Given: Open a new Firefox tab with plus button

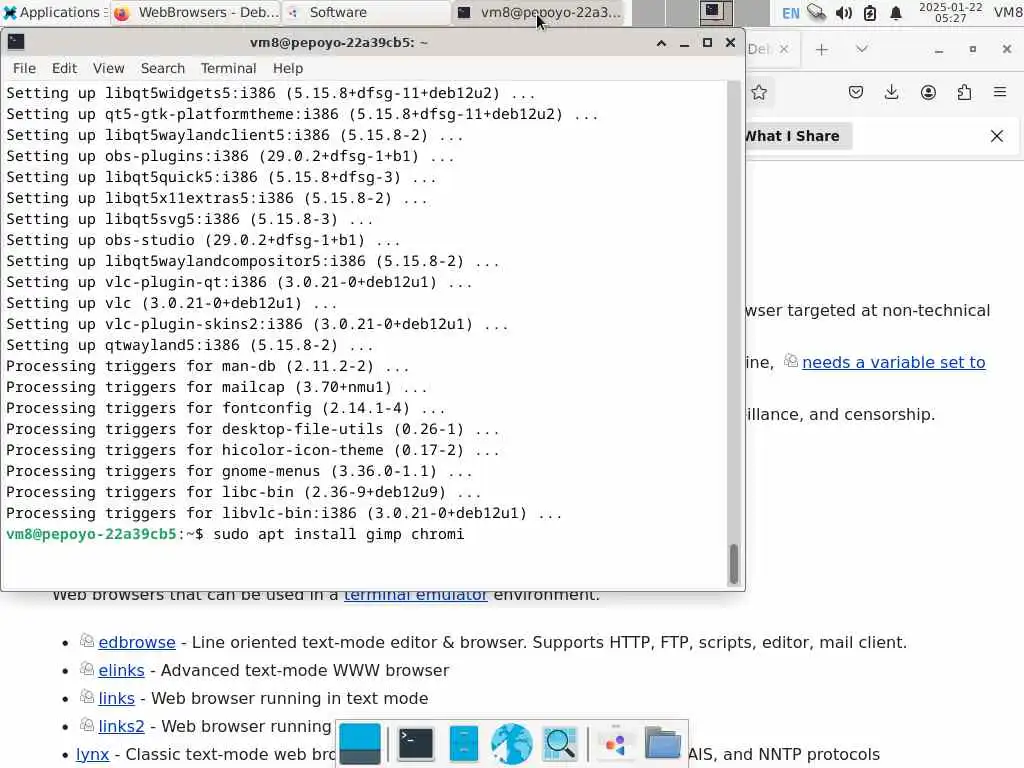Looking at the screenshot, I should point(822,50).
